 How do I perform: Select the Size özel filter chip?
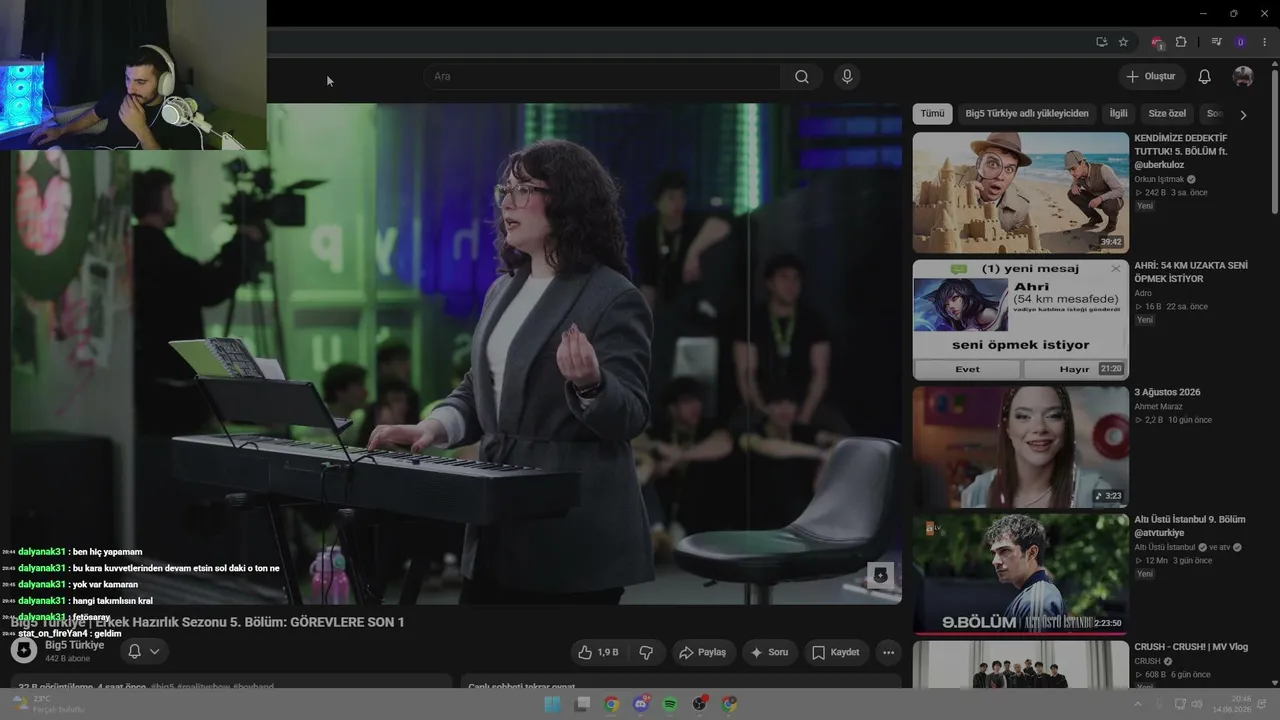point(1167,114)
